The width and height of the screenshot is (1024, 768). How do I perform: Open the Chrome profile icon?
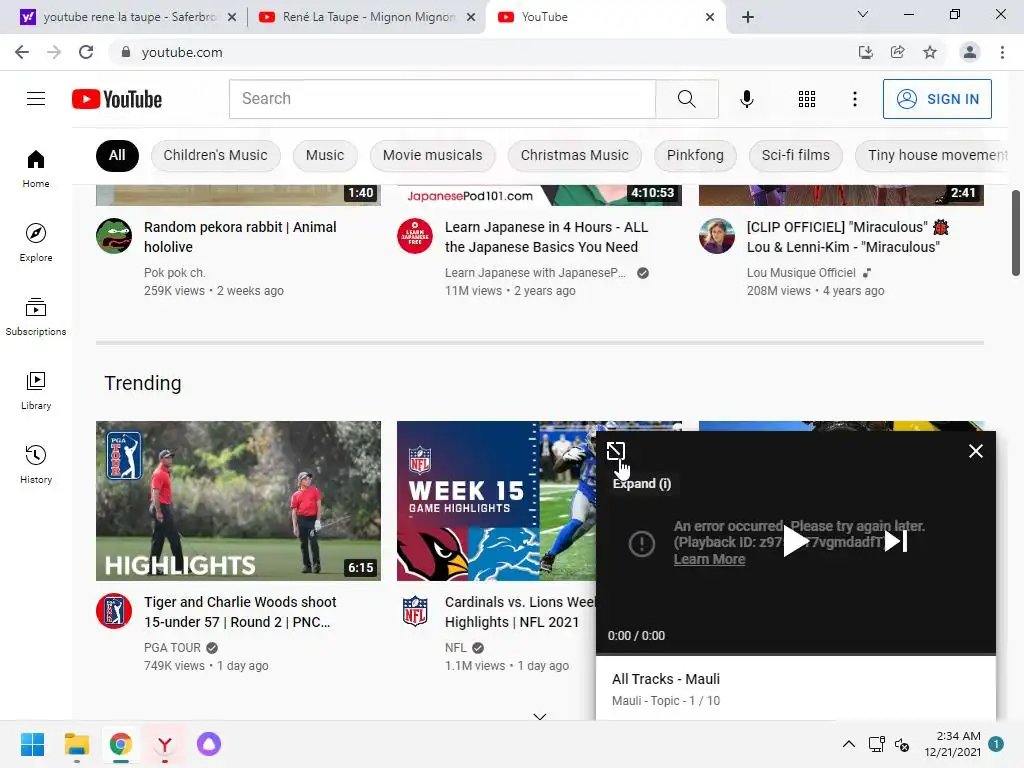click(x=970, y=52)
